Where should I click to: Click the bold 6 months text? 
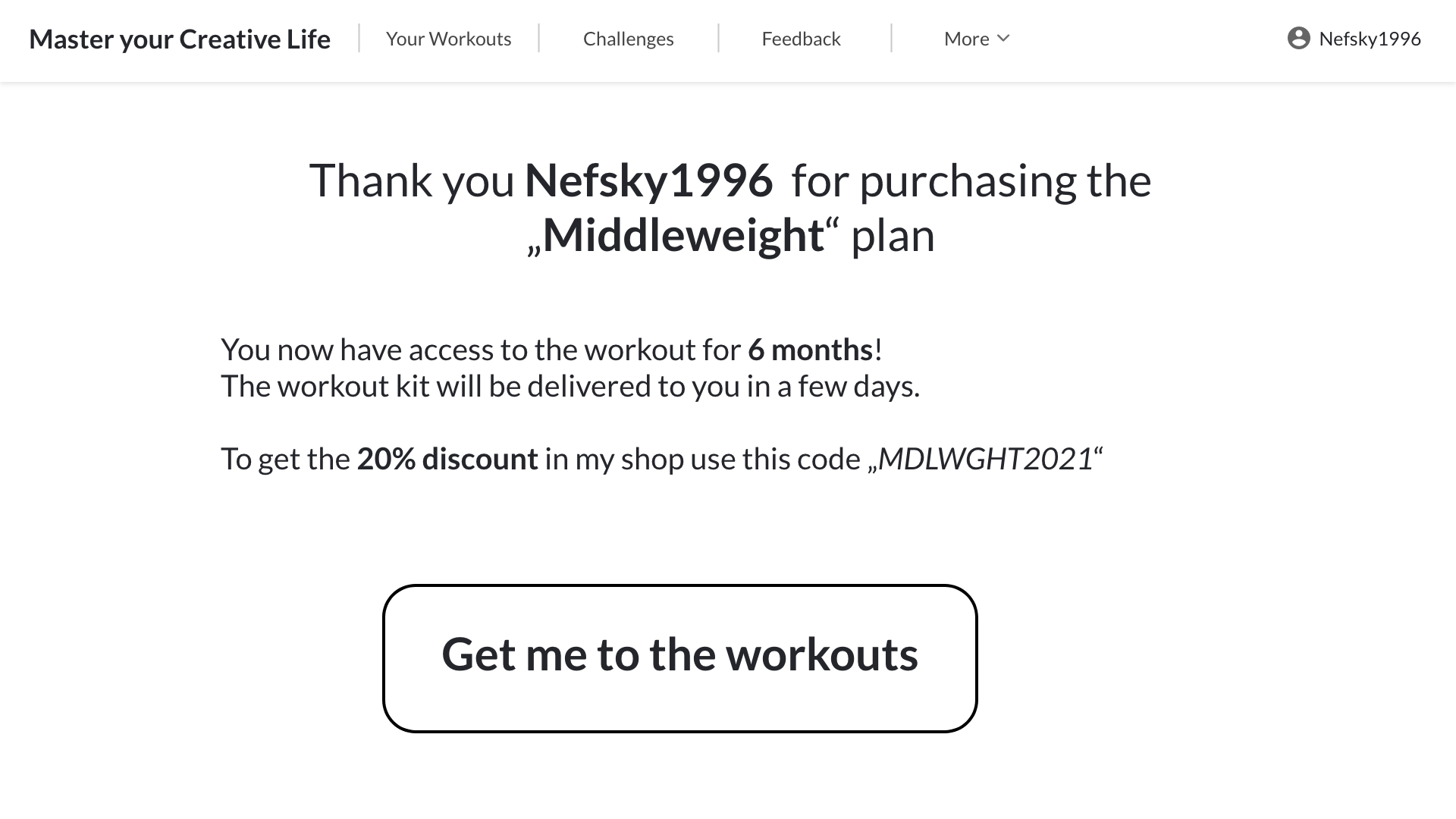[x=810, y=350]
